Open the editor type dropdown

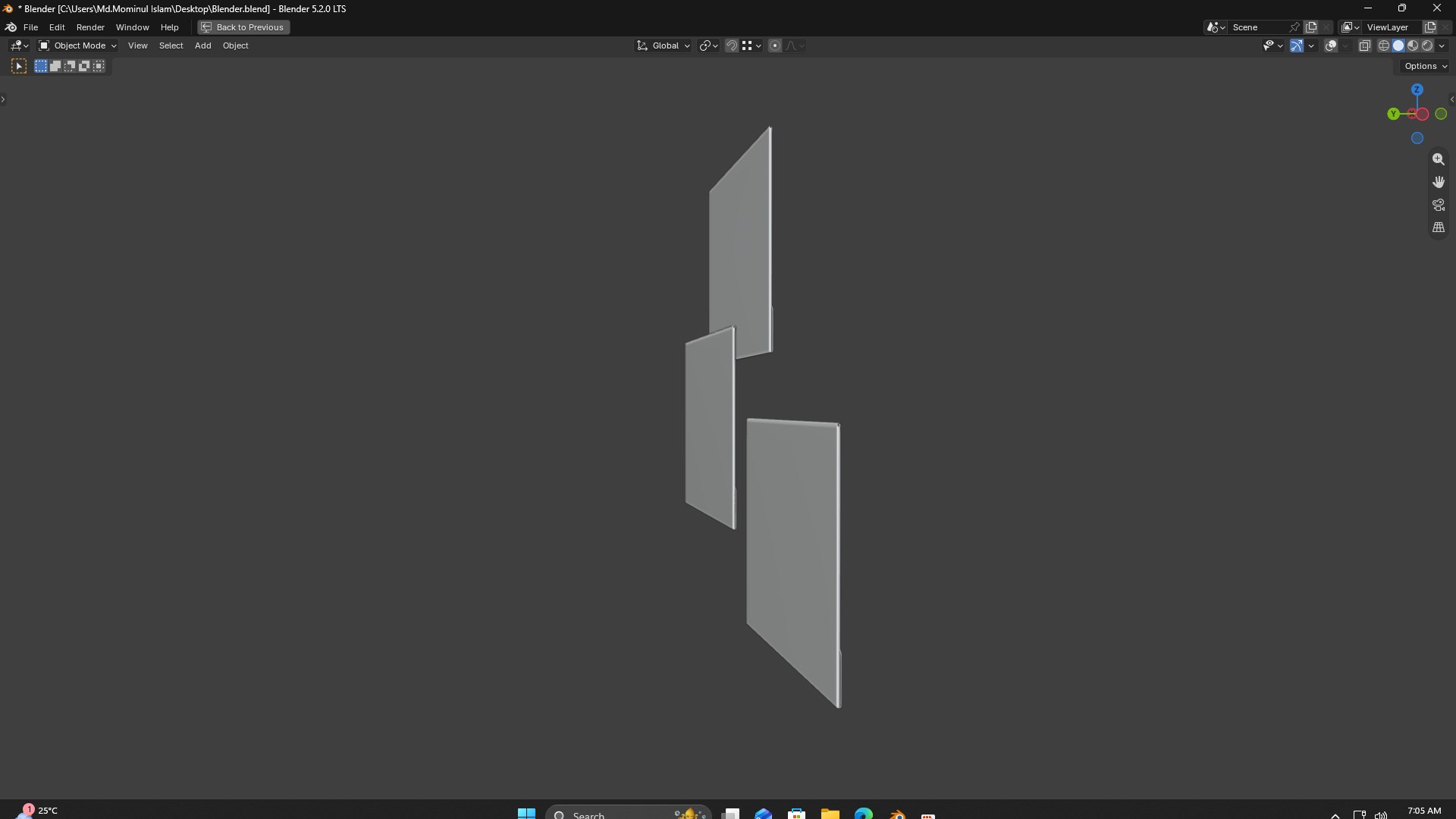click(x=19, y=46)
